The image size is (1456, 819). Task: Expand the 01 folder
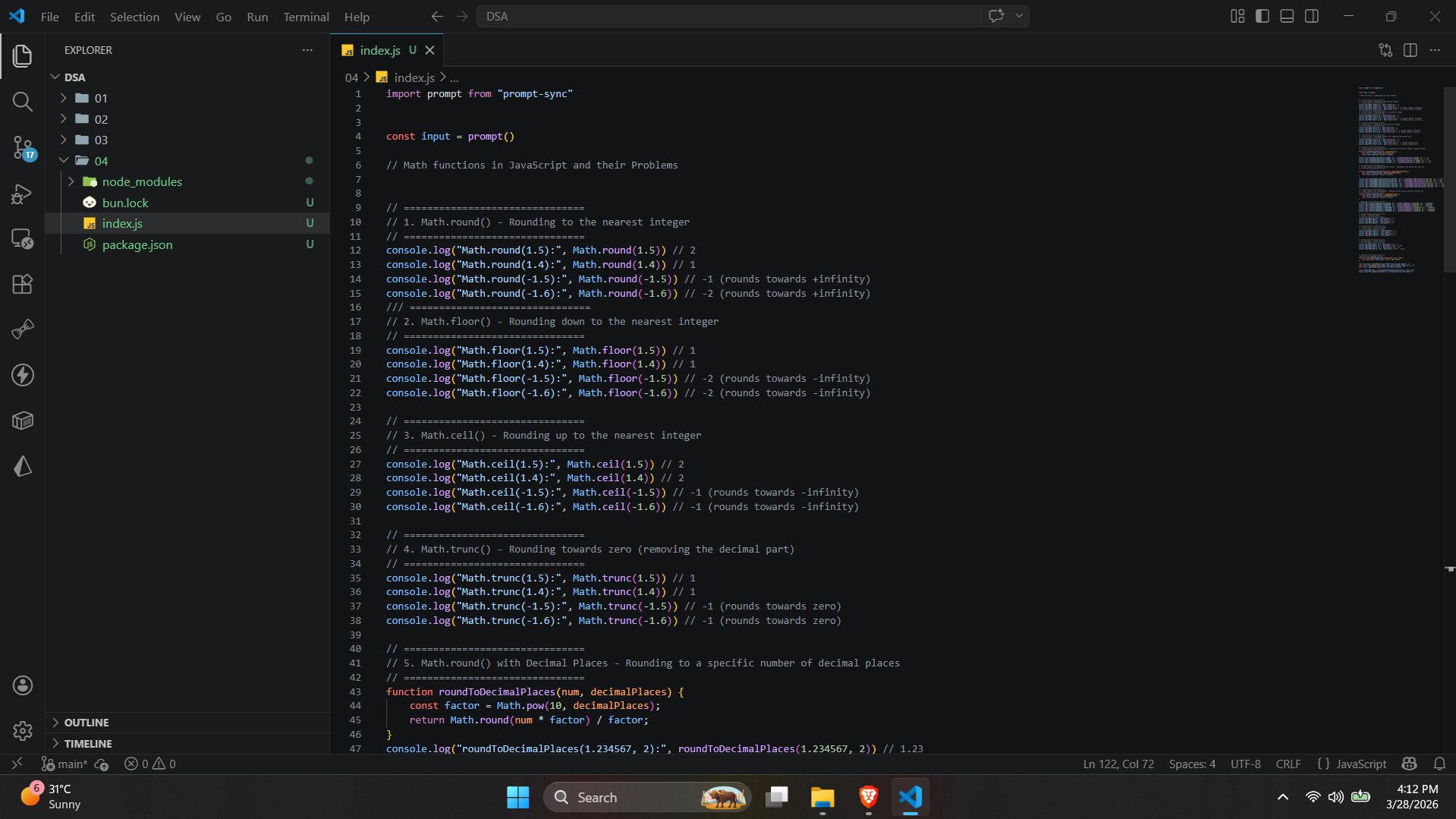(x=101, y=98)
